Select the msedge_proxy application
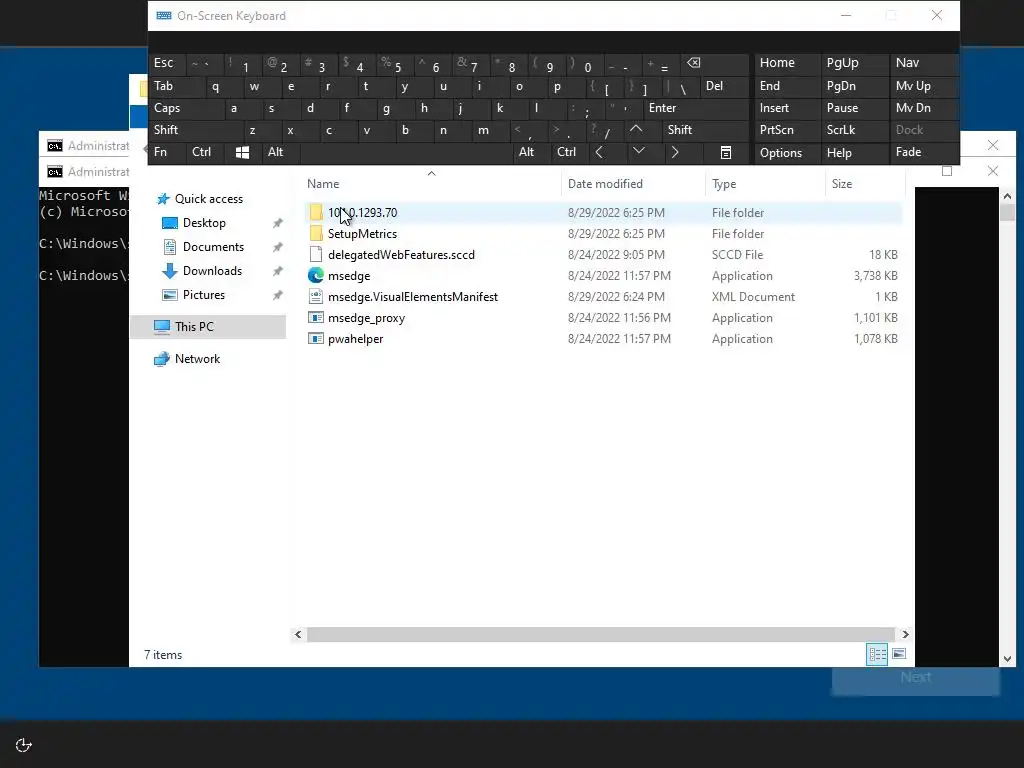Screen dimensions: 1024x768 point(366,318)
